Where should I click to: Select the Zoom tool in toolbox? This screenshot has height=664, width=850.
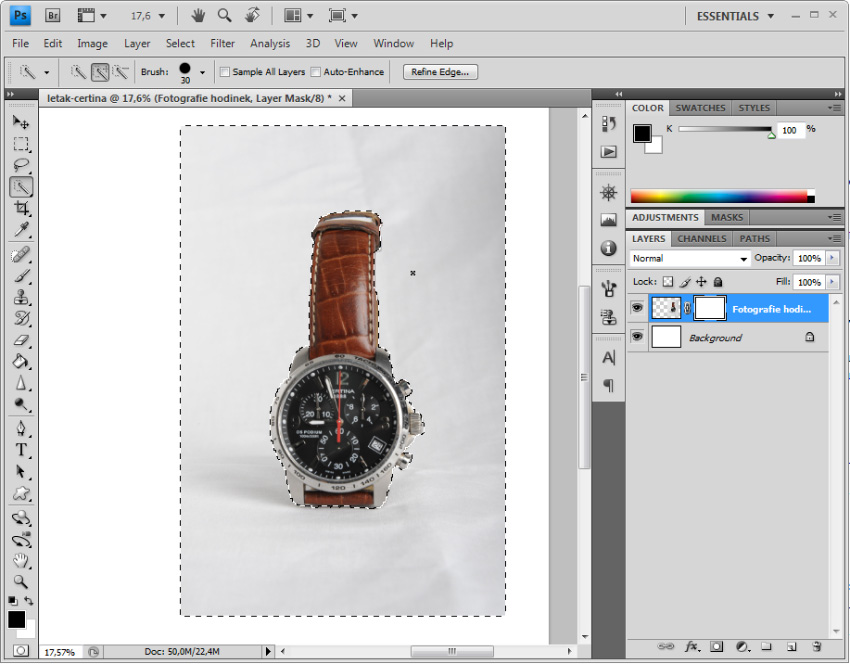click(21, 582)
